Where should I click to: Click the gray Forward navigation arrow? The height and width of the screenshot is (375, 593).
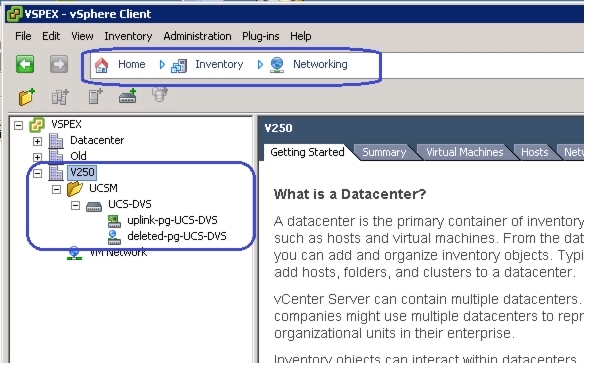pyautogui.click(x=59, y=64)
